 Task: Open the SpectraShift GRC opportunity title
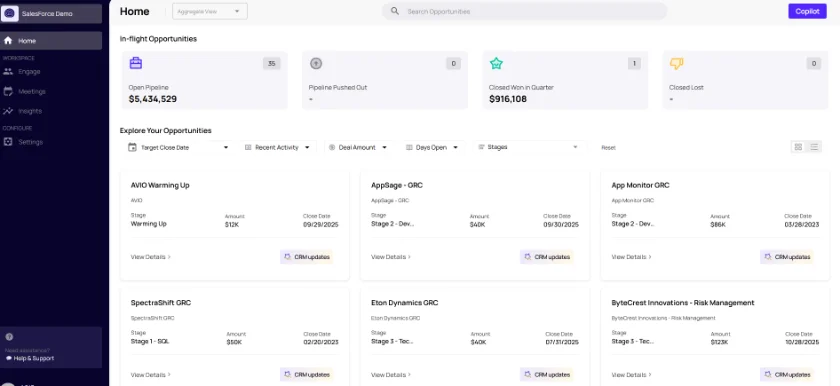point(161,303)
